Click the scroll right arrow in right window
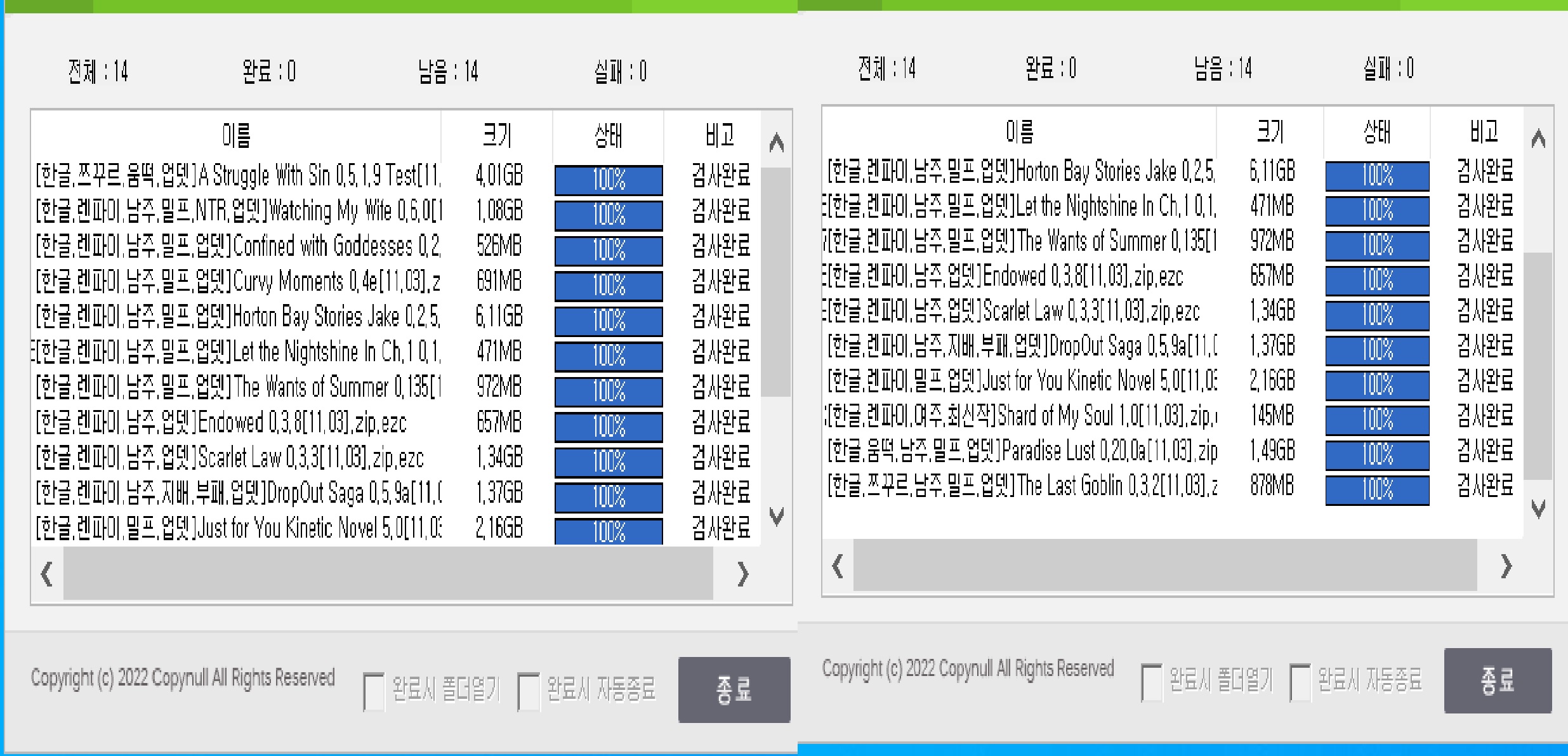 point(1506,565)
